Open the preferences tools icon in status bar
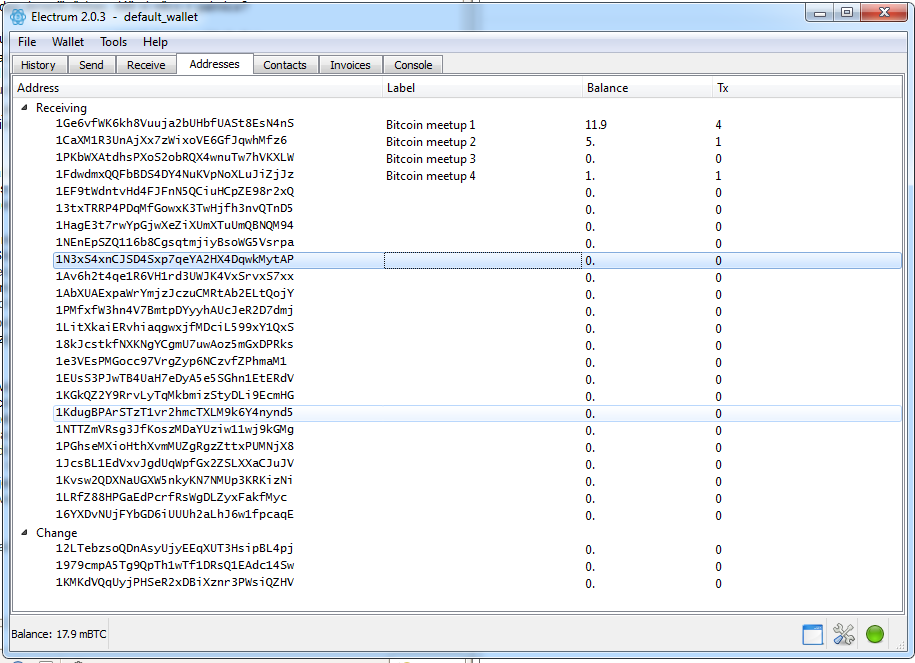Screen dimensions: 915x663 [844, 634]
